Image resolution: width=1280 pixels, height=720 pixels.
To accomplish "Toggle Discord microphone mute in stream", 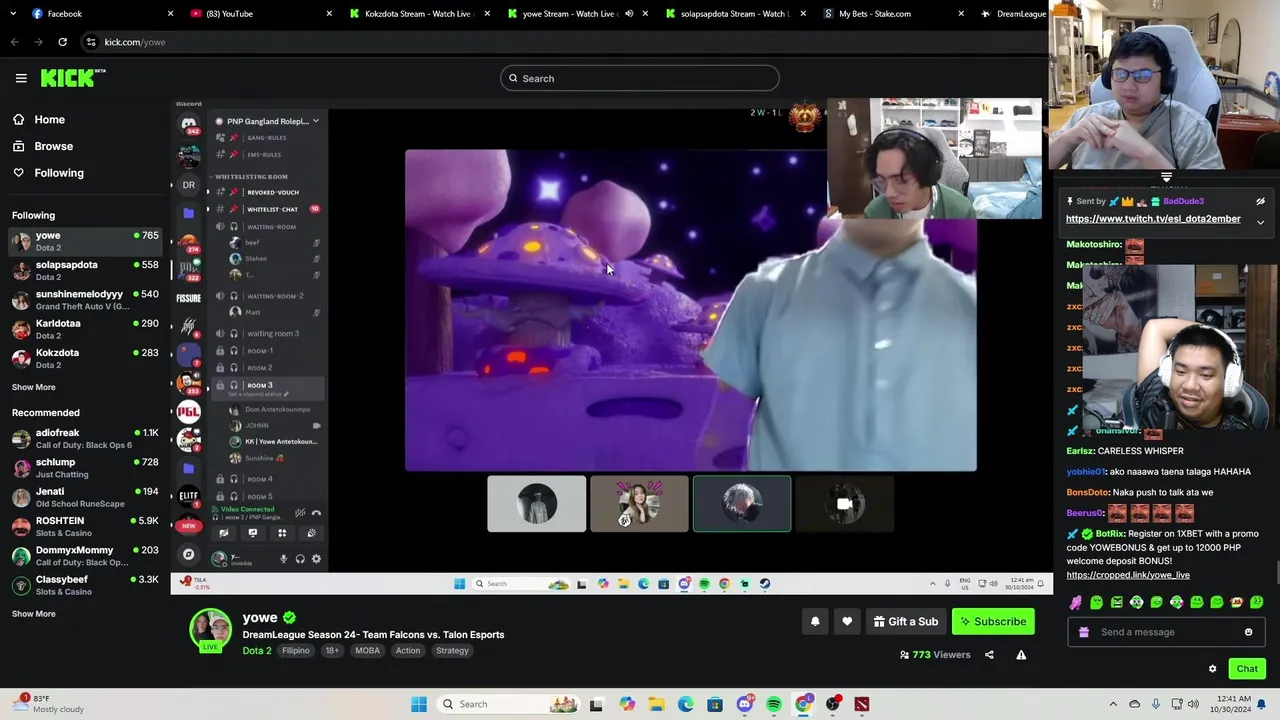I will 283,559.
